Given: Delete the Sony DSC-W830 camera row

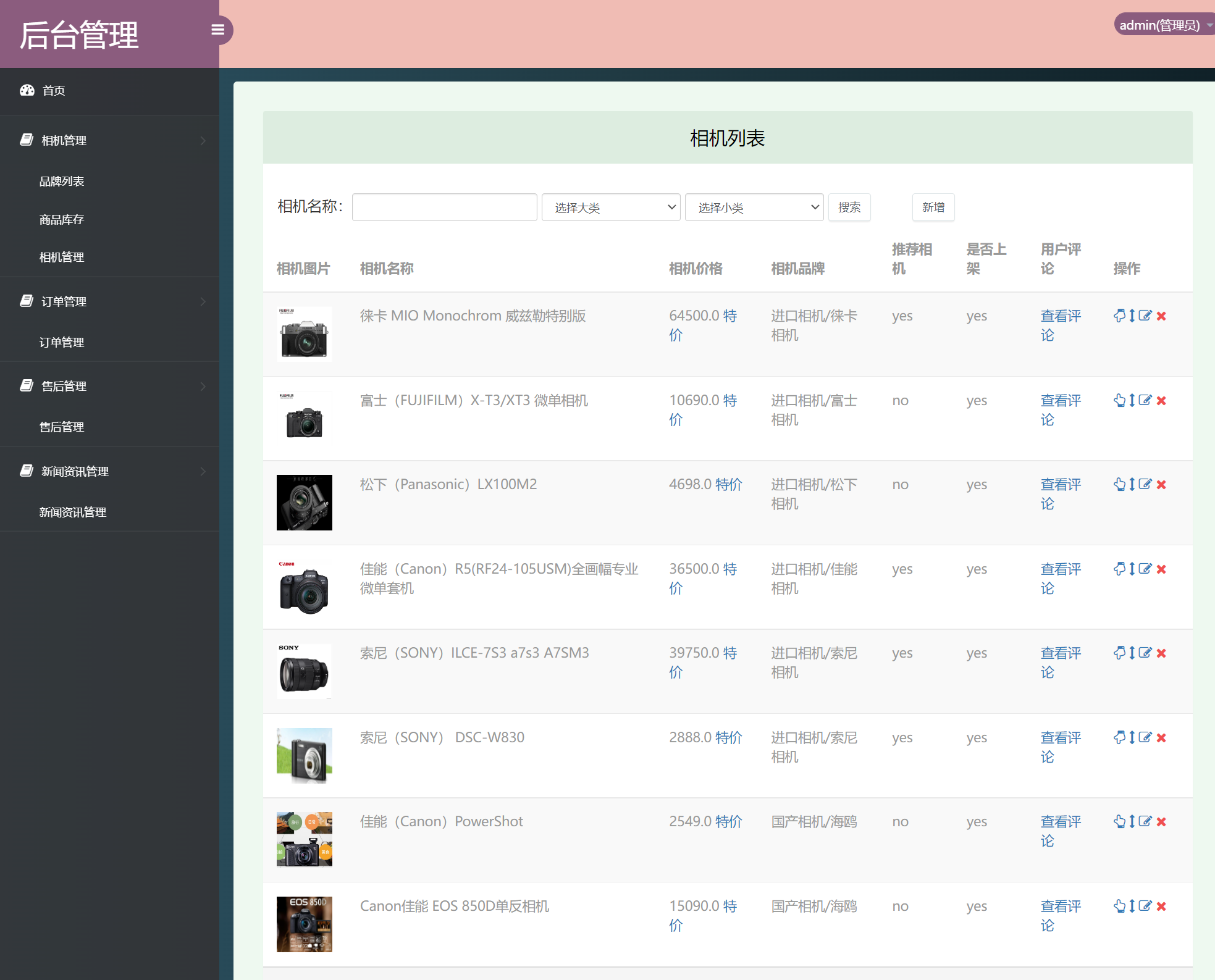Looking at the screenshot, I should click(x=1161, y=737).
